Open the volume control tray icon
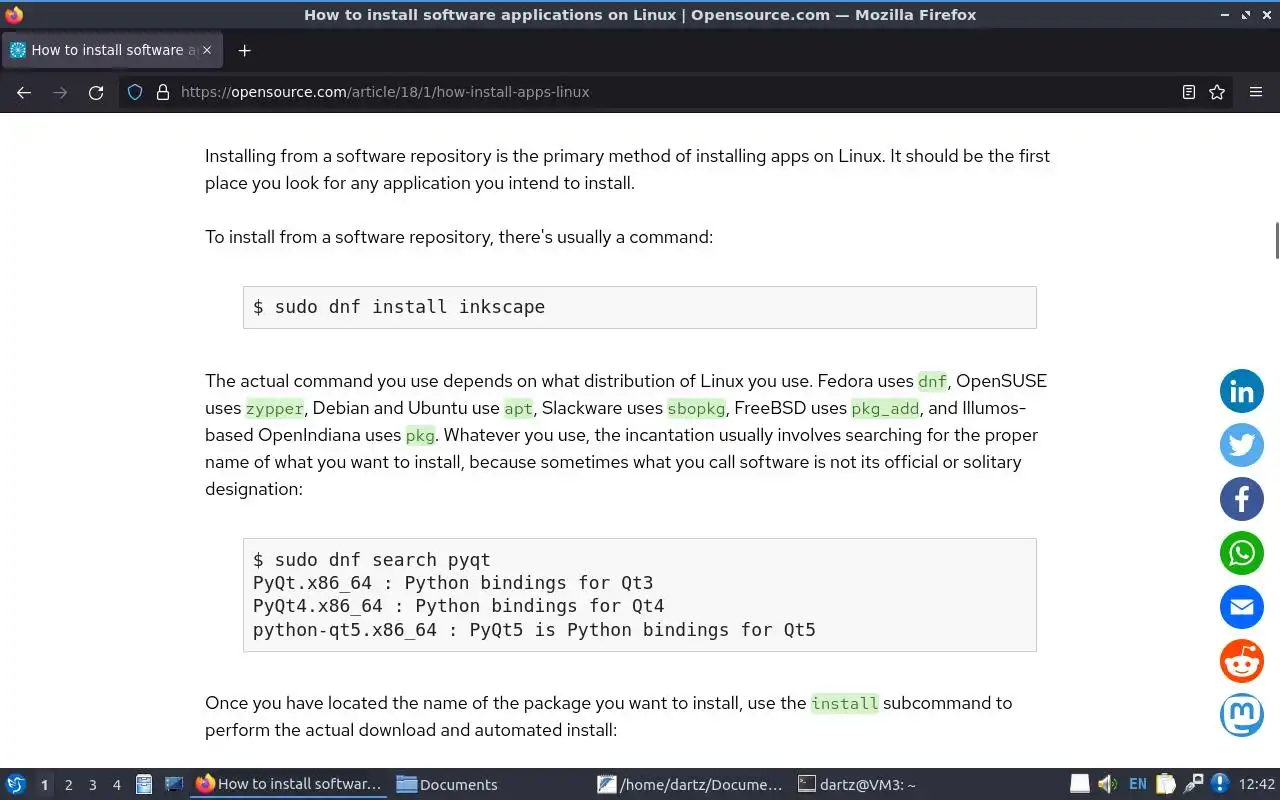 coord(1107,784)
